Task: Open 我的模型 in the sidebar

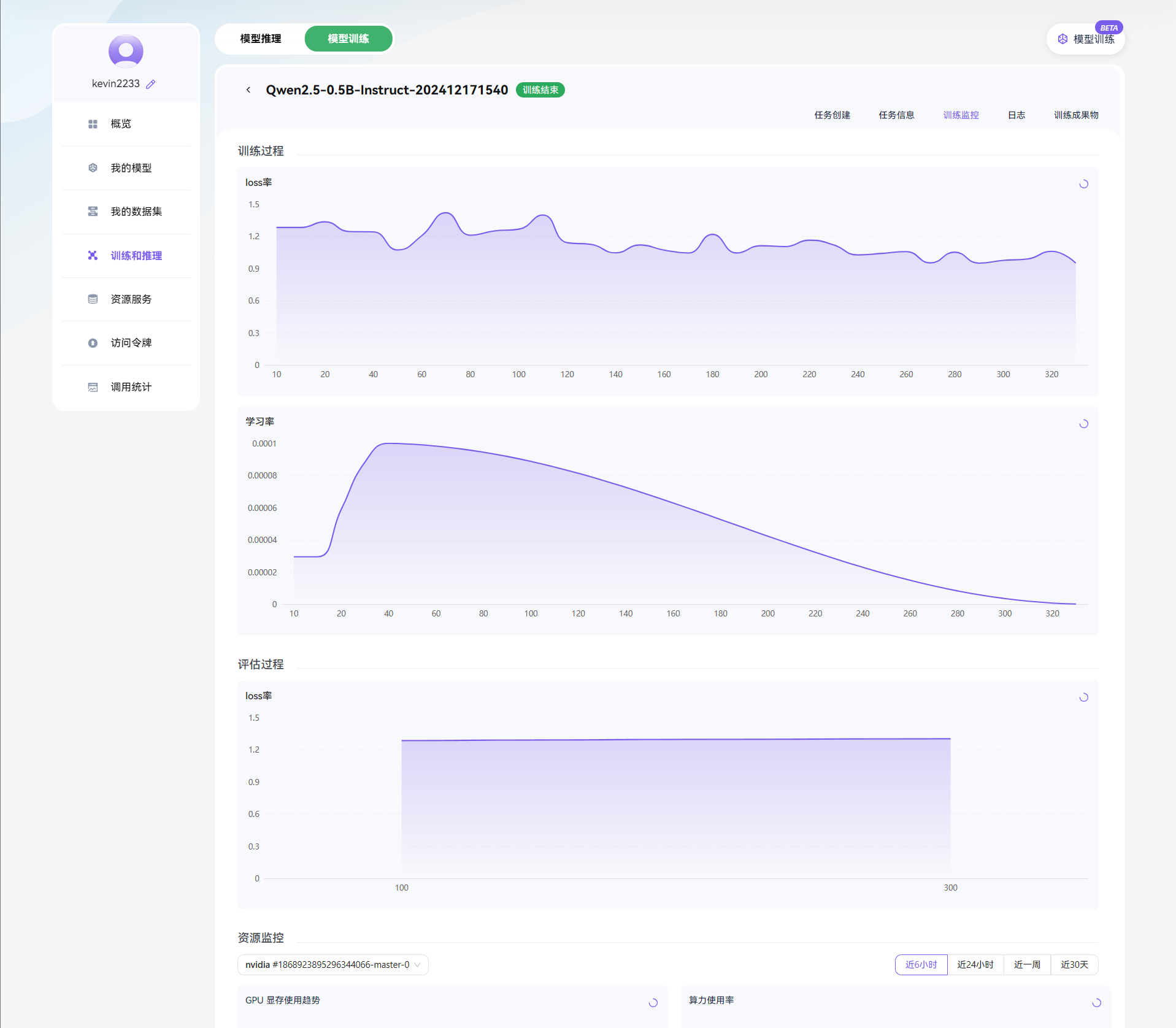Action: tap(126, 168)
